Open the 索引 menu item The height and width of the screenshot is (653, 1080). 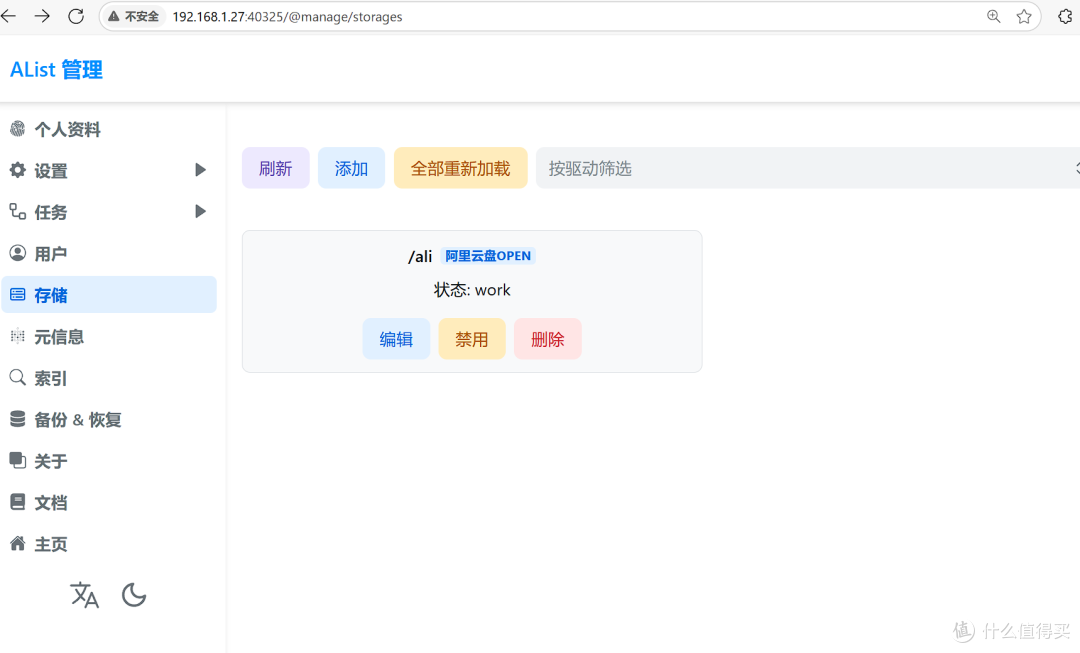[109, 377]
